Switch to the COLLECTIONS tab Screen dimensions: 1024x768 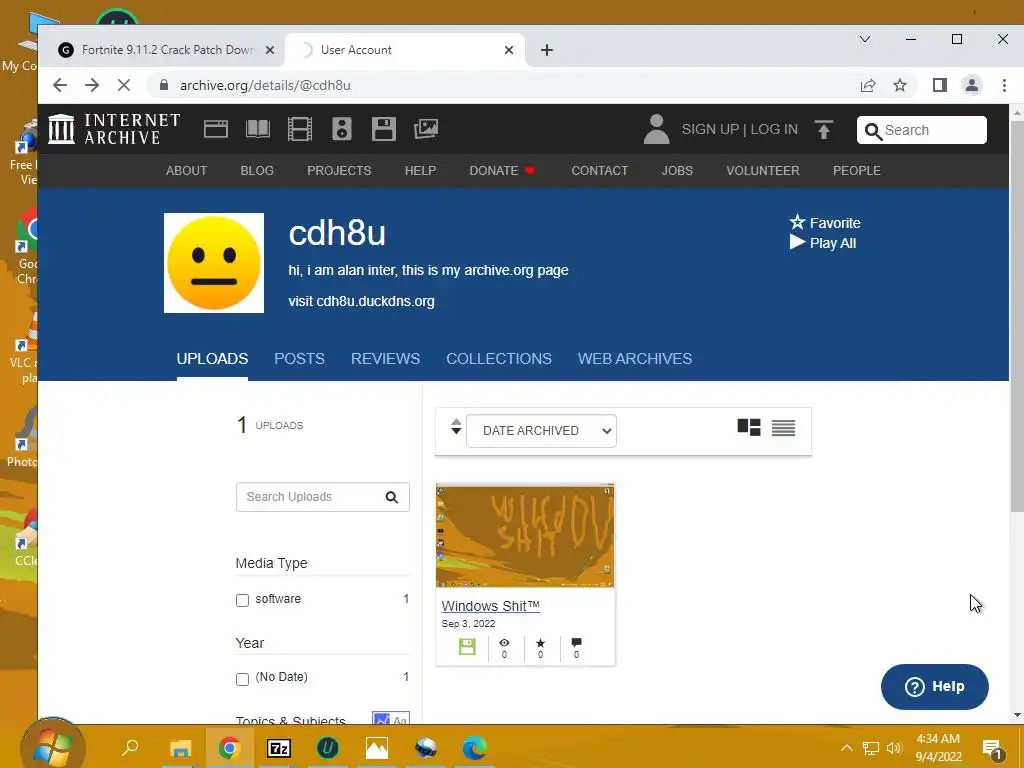499,359
